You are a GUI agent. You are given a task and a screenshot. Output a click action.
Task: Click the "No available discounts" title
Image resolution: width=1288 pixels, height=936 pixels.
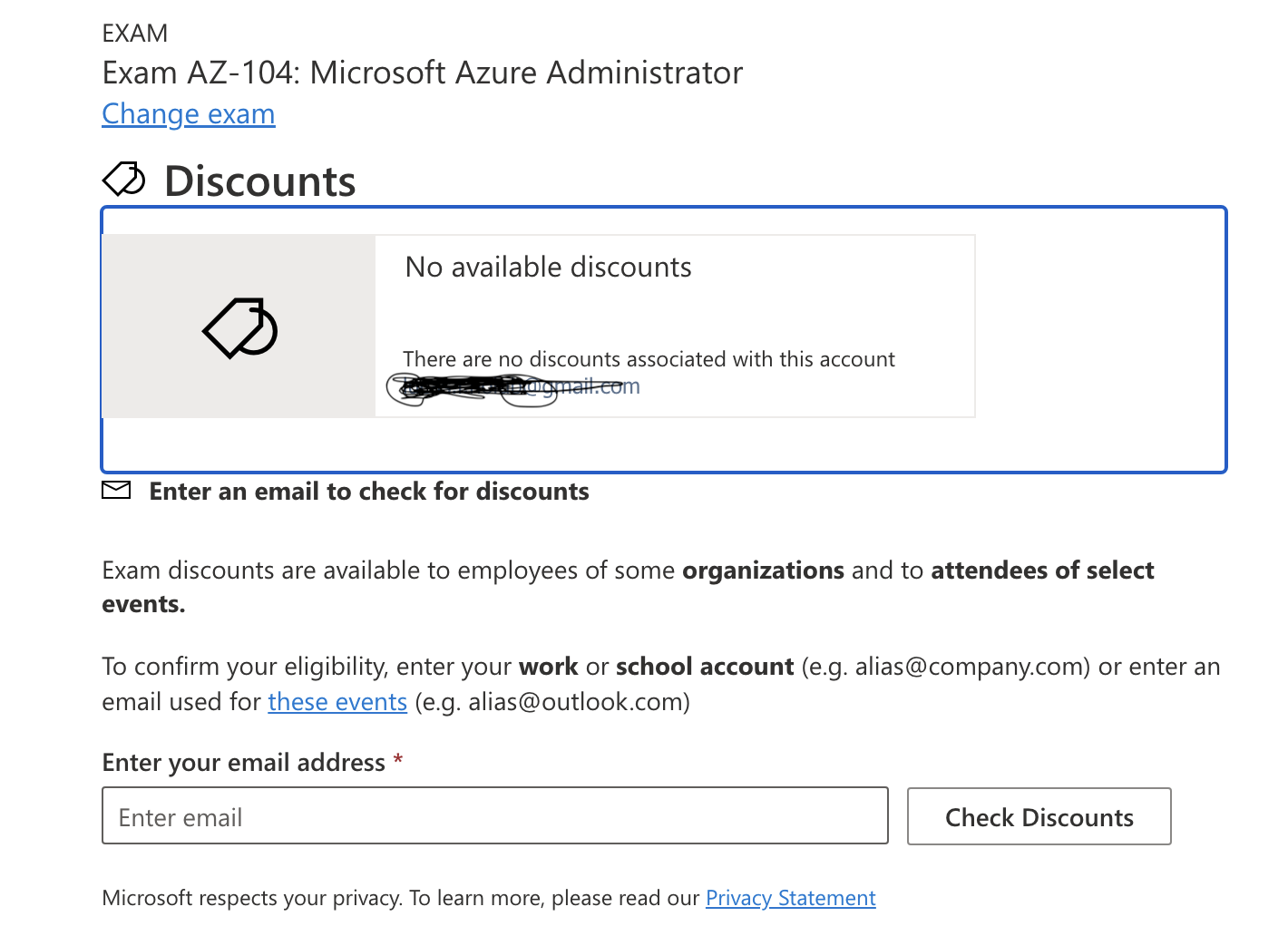[x=548, y=268]
